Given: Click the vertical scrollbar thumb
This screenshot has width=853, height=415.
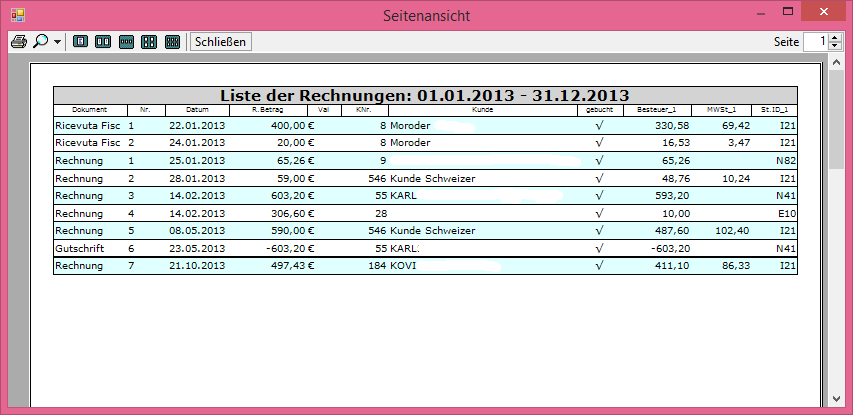Looking at the screenshot, I should 836,120.
